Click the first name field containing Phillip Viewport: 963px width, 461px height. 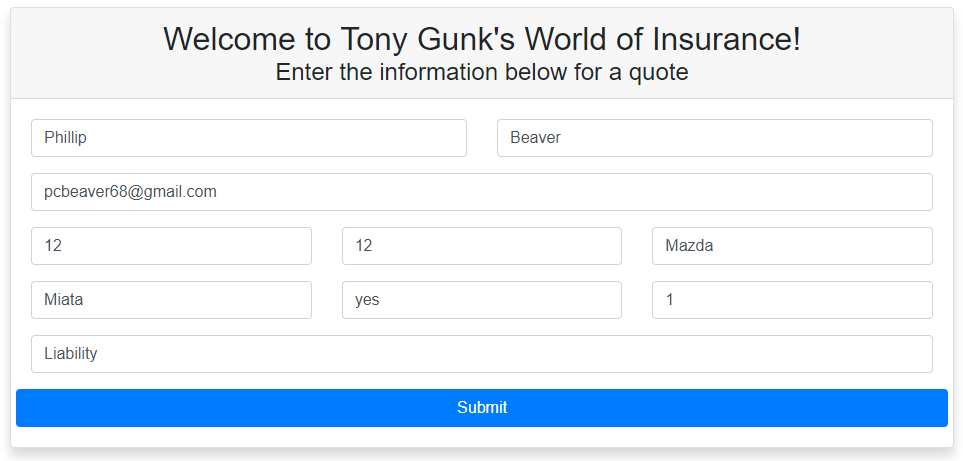tap(248, 138)
